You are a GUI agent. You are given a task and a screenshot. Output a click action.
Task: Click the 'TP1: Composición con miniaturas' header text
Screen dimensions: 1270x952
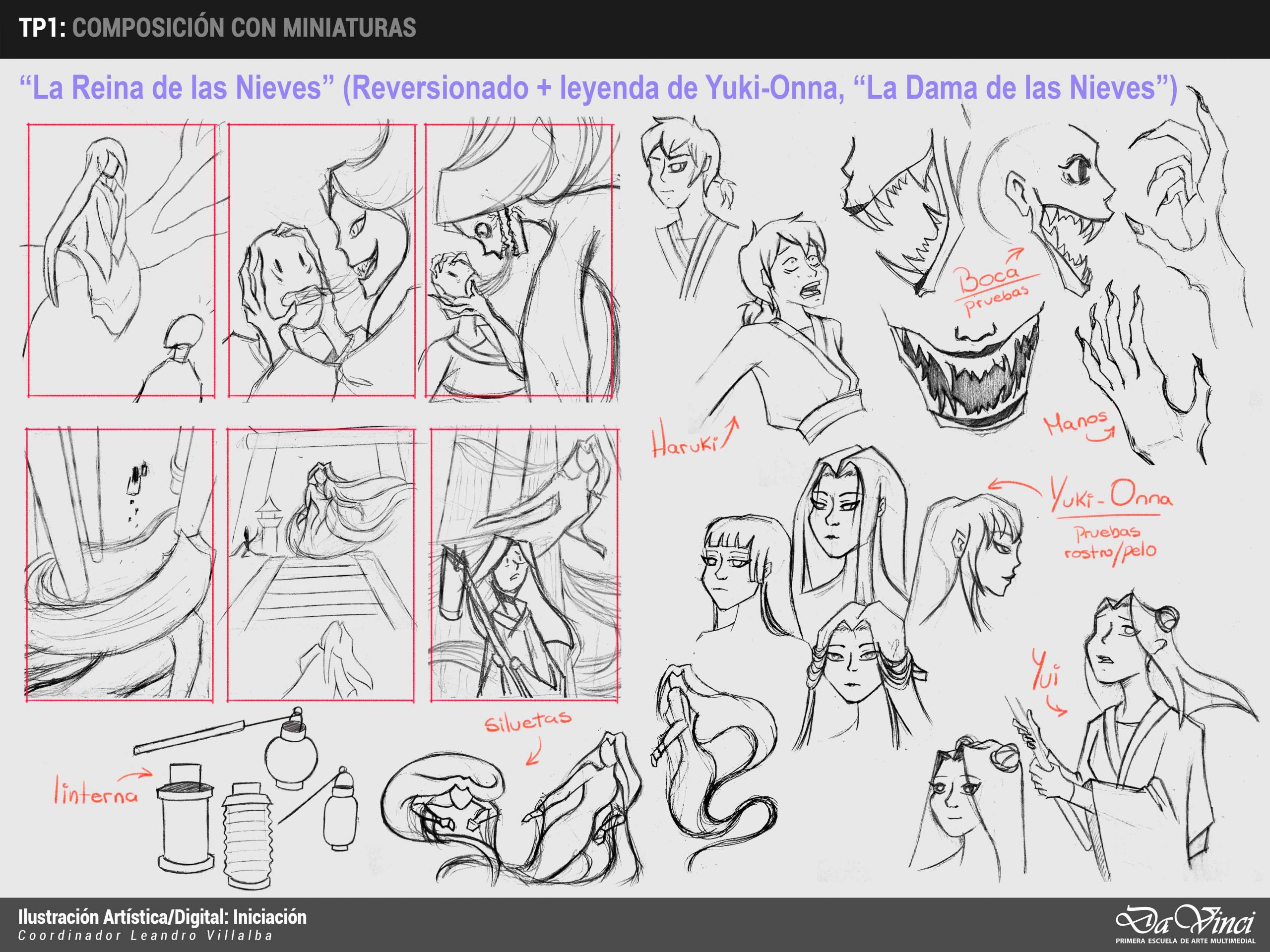tap(218, 29)
